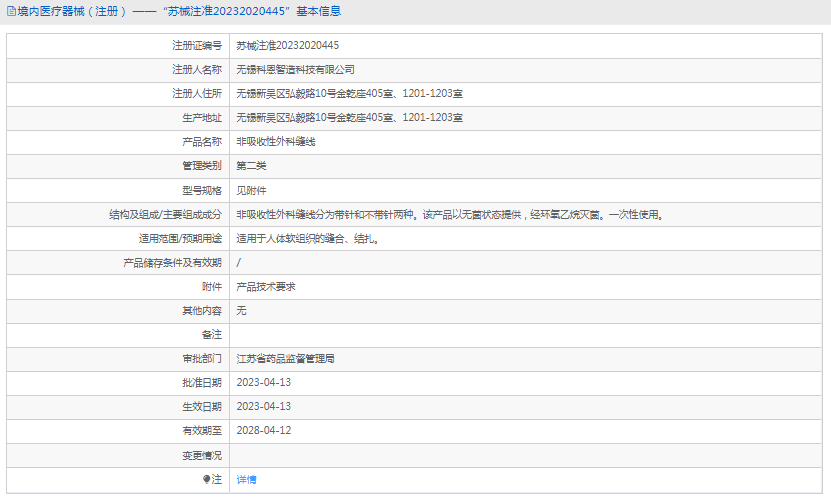Click the 生产地址 address value

pos(349,118)
